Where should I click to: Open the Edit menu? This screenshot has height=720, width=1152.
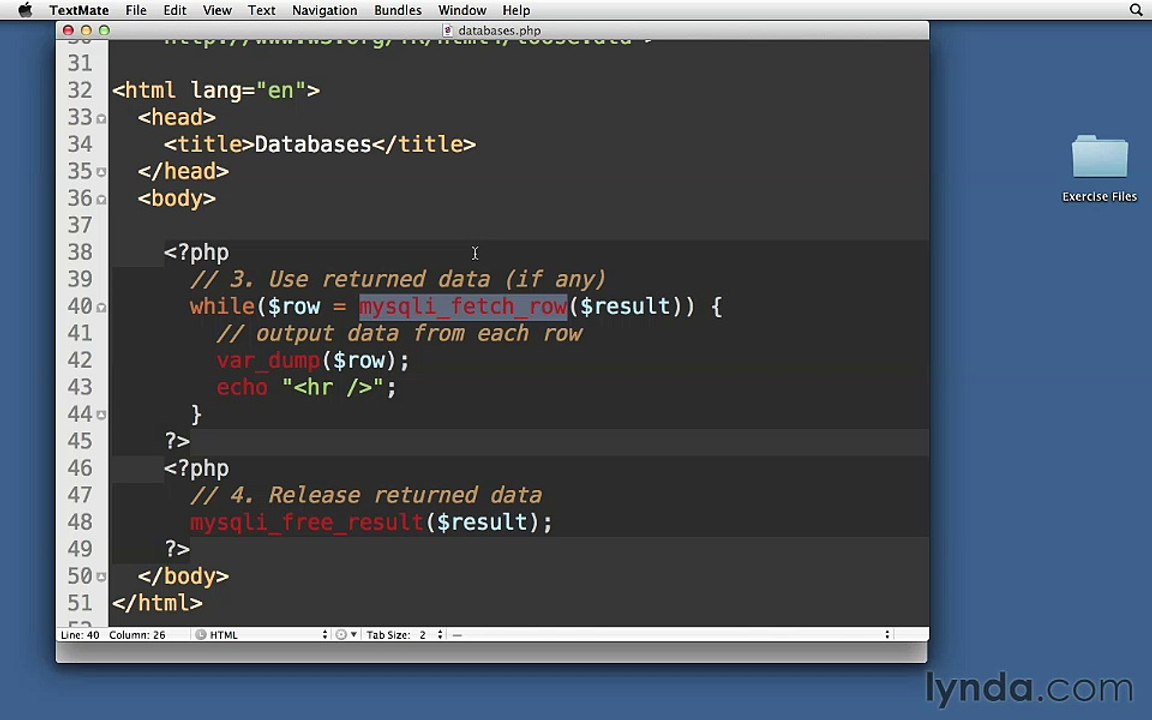point(175,10)
